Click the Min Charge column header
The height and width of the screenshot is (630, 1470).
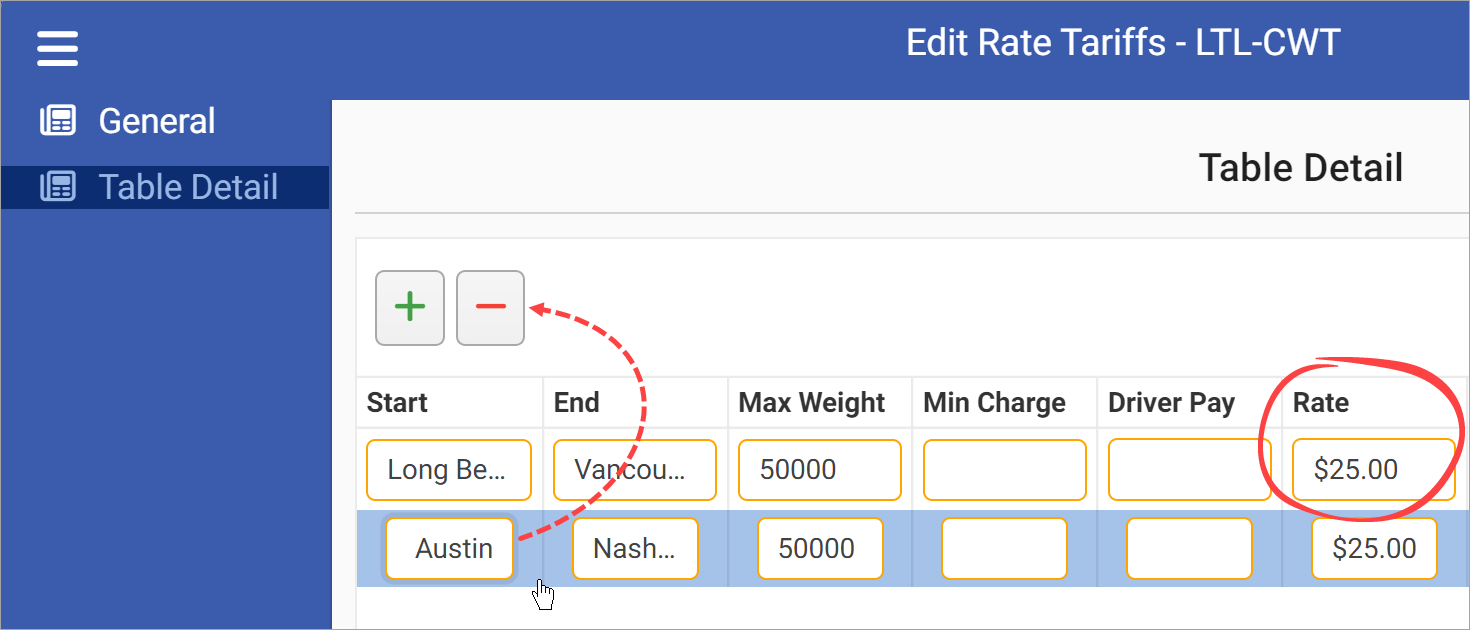[x=991, y=402]
